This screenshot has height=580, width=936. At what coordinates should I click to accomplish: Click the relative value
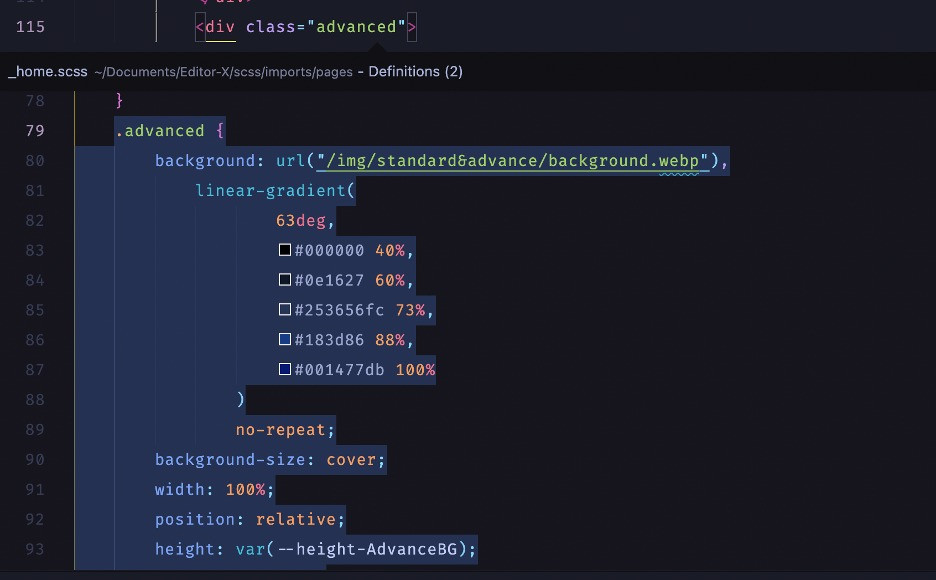click(x=295, y=519)
